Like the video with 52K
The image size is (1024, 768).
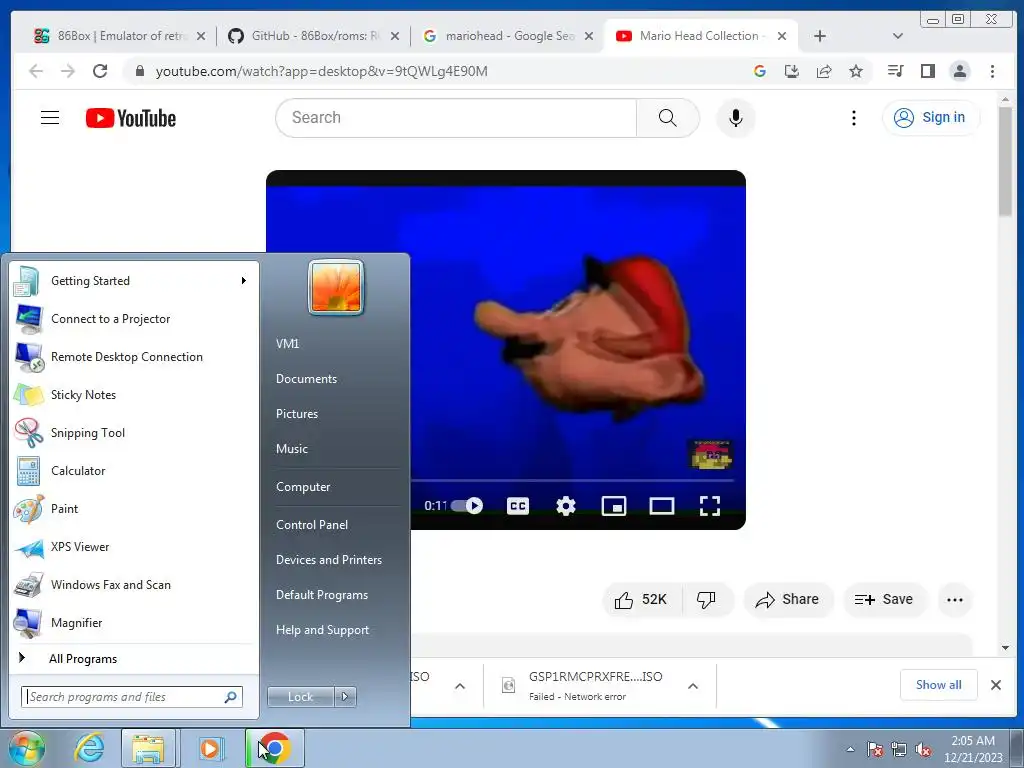click(641, 600)
